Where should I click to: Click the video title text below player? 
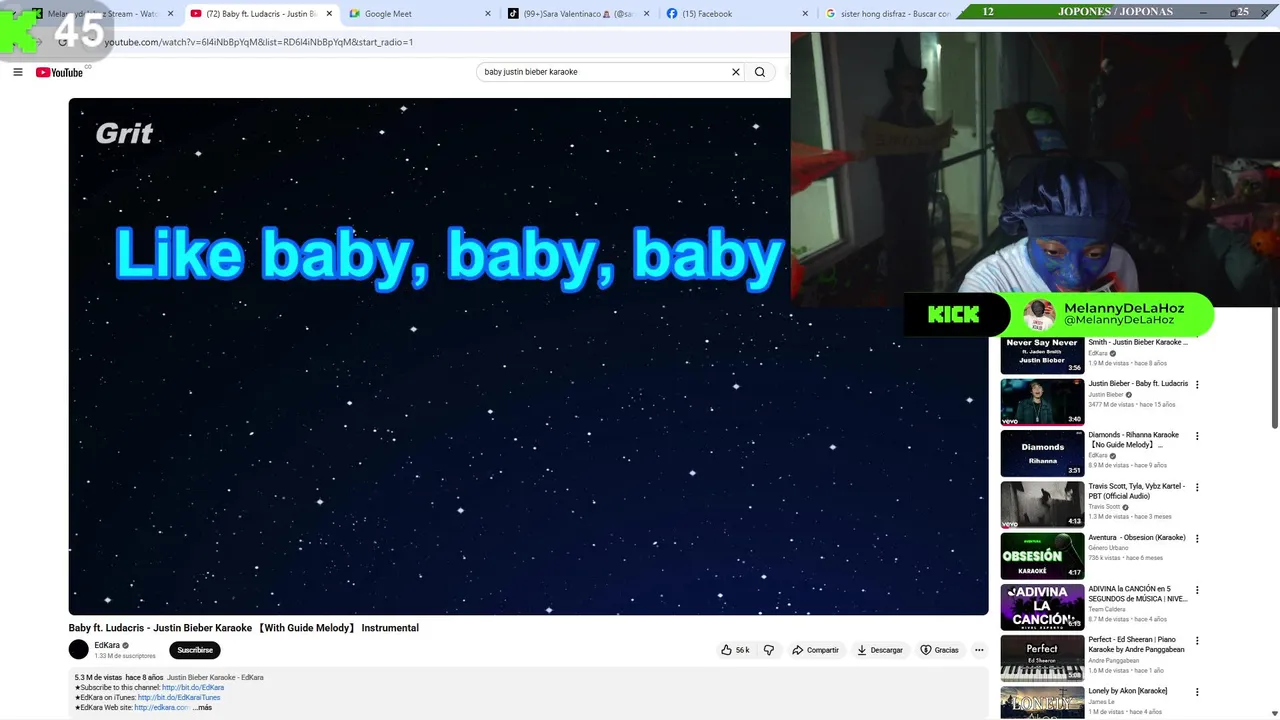pos(244,628)
